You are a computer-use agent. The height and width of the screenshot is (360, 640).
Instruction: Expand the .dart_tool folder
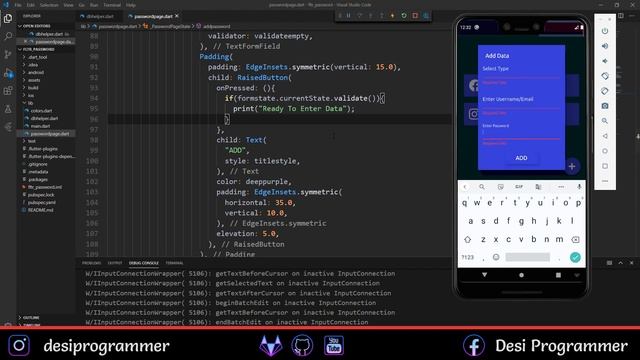click(x=38, y=57)
